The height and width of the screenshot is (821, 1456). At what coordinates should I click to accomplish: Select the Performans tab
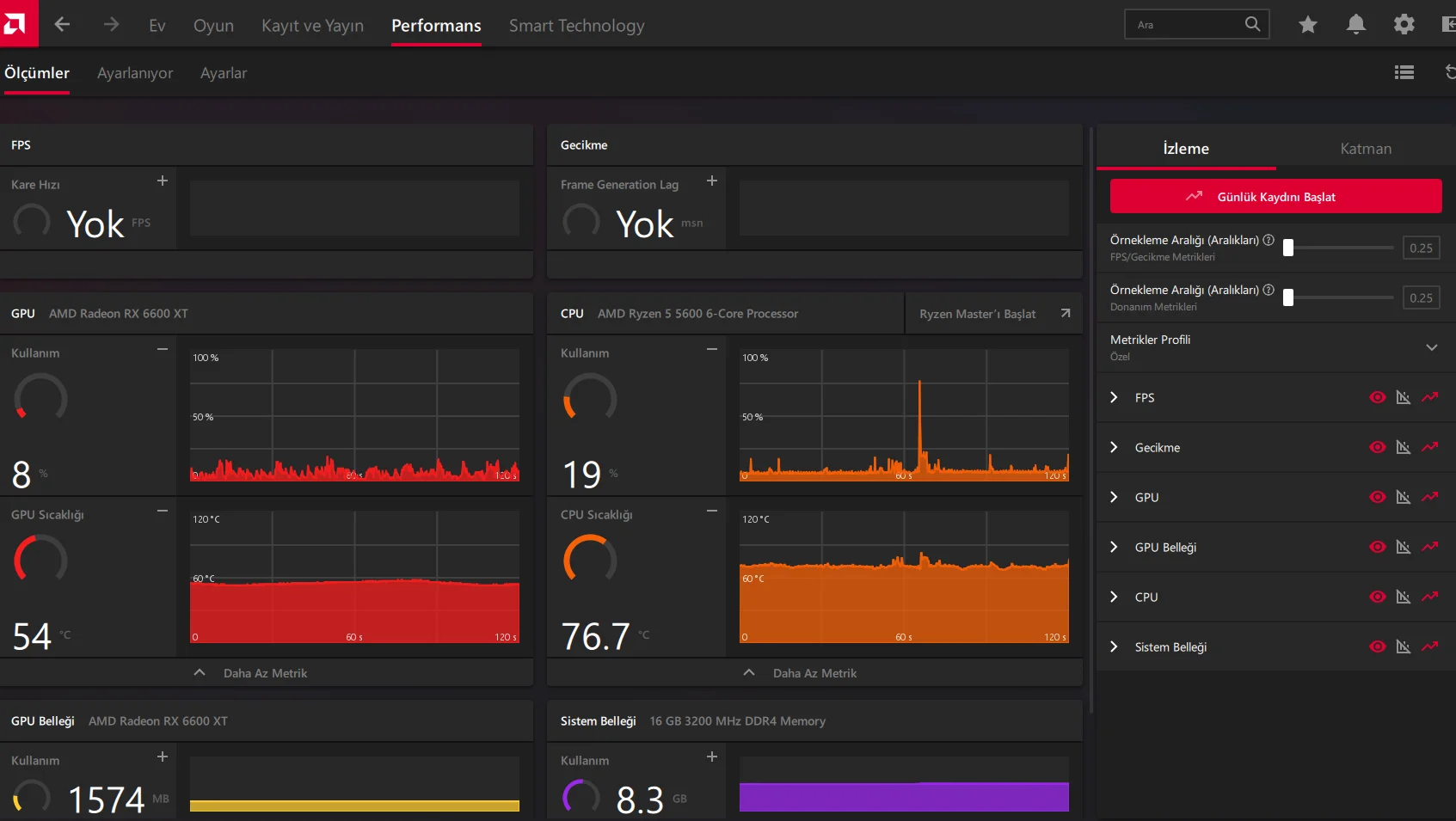point(436,26)
